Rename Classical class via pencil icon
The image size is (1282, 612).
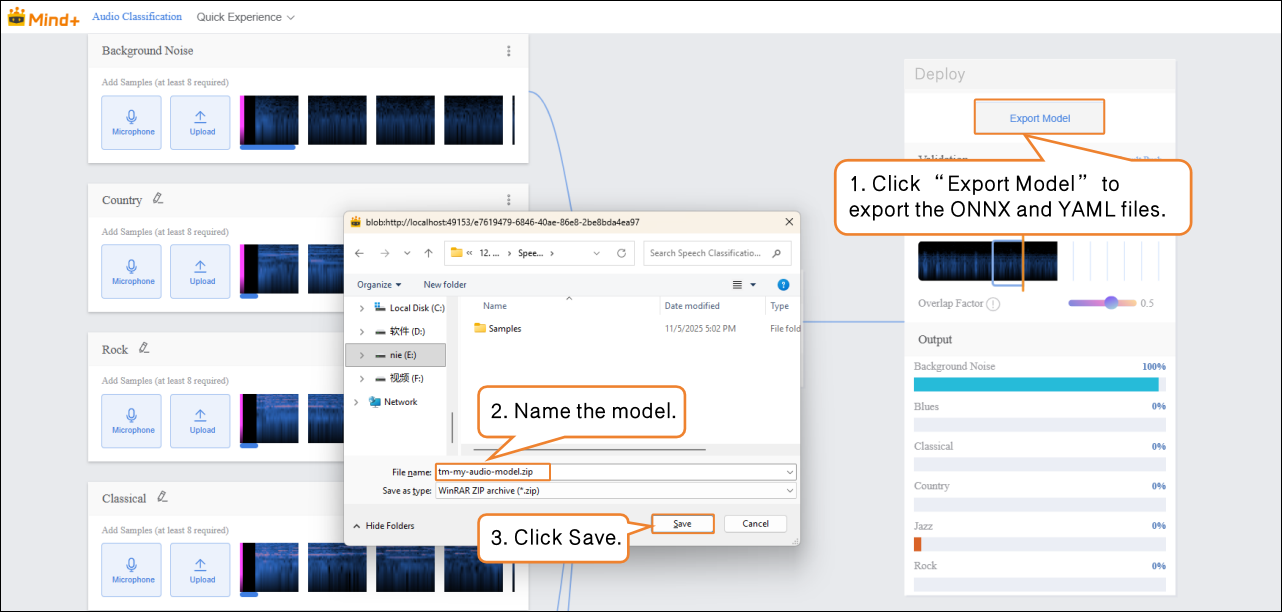coord(162,497)
